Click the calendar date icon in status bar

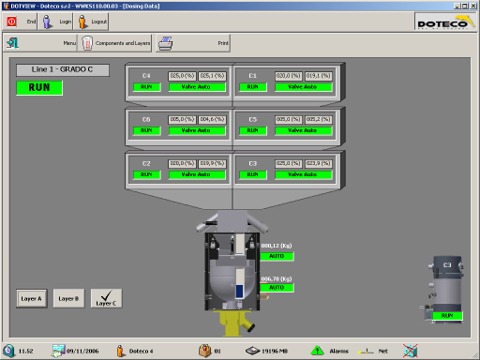coord(58,351)
